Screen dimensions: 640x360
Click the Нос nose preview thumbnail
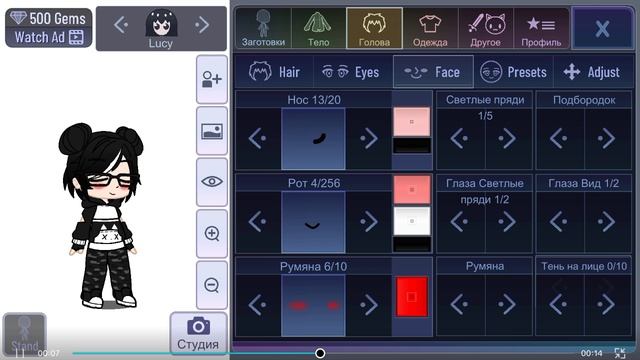(x=313, y=138)
